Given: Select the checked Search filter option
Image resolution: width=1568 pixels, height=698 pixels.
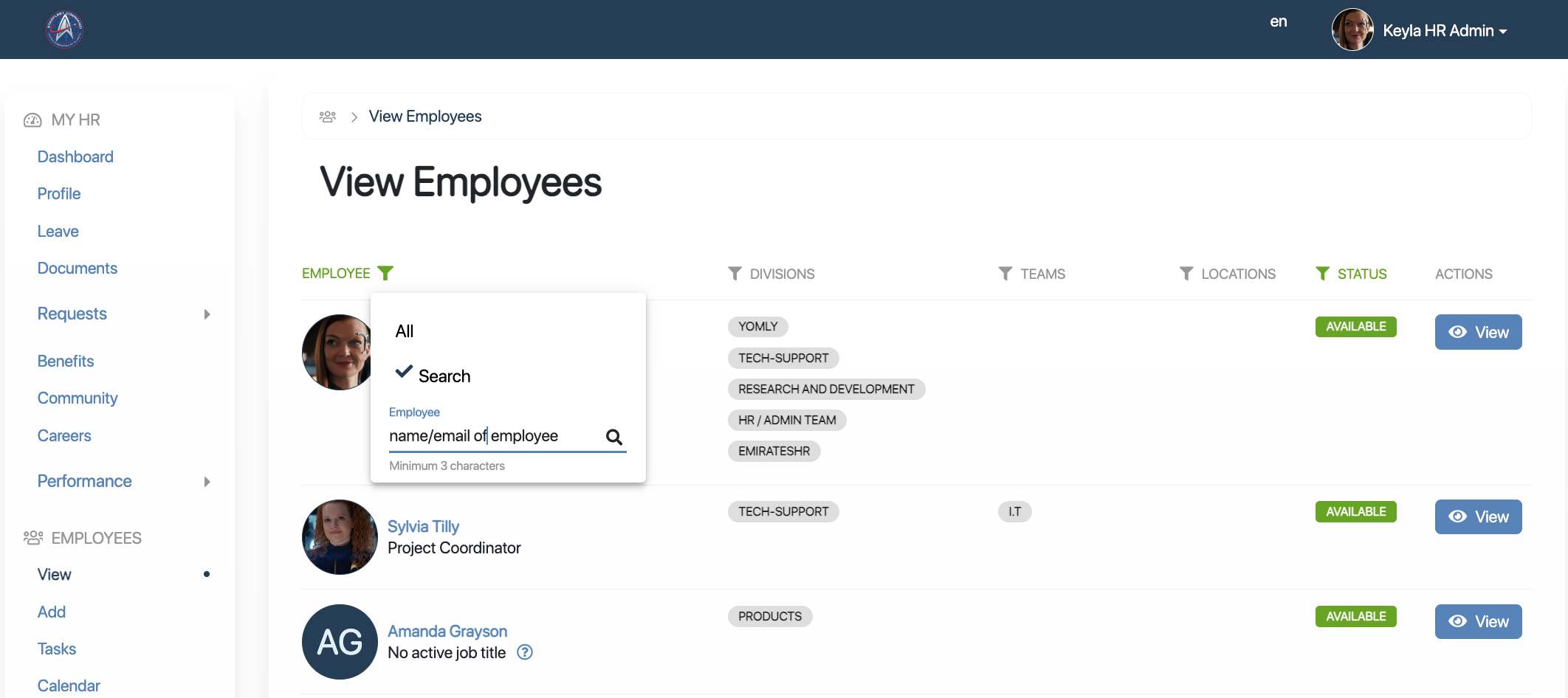Looking at the screenshot, I should click(444, 376).
